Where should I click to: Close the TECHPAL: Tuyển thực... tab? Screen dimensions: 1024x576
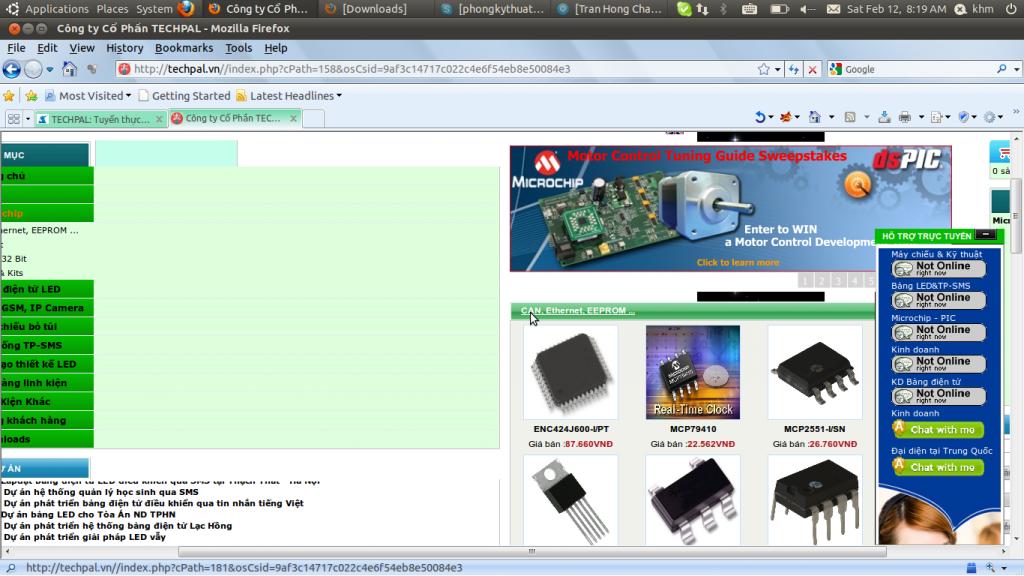pyautogui.click(x=159, y=119)
